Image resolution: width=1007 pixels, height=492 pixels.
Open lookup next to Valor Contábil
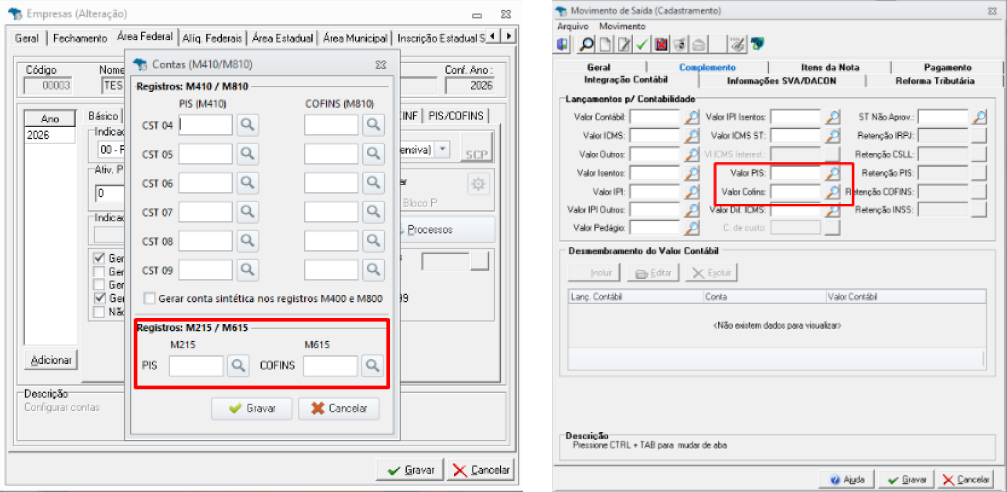691,117
